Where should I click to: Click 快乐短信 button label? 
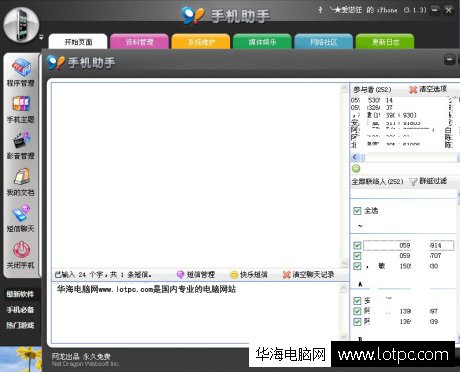tap(254, 275)
